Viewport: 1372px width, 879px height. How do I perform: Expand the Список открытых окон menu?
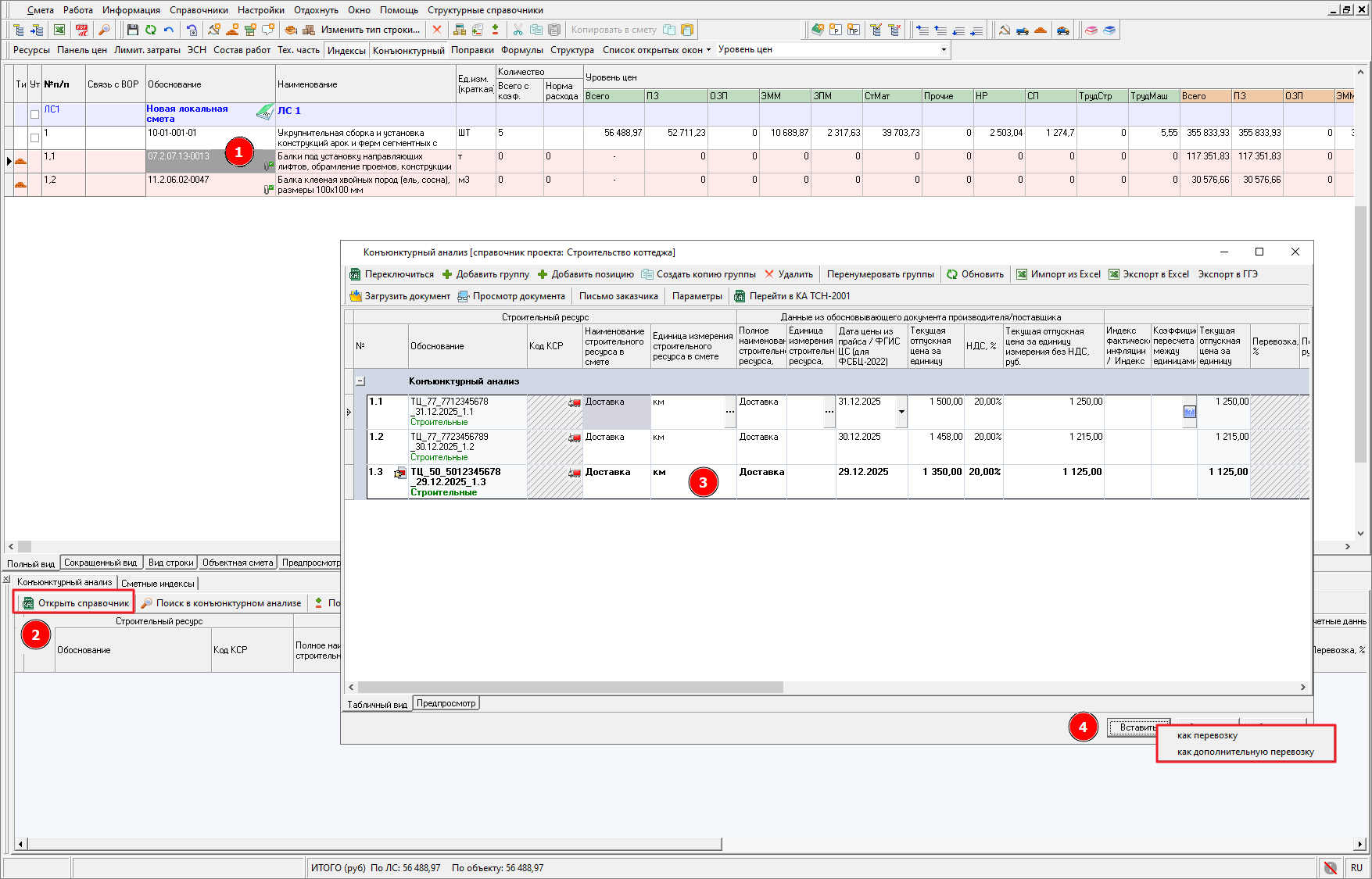coord(657,50)
